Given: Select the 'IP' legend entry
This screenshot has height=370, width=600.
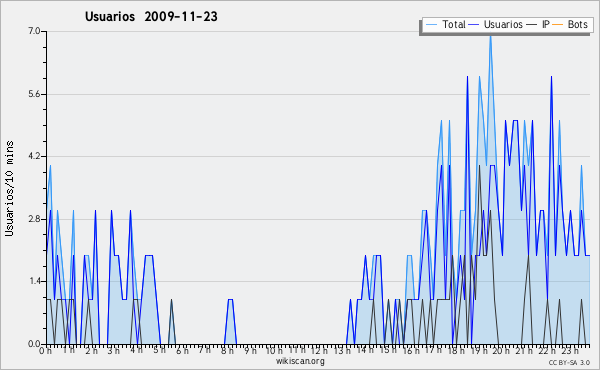Looking at the screenshot, I should [x=538, y=25].
